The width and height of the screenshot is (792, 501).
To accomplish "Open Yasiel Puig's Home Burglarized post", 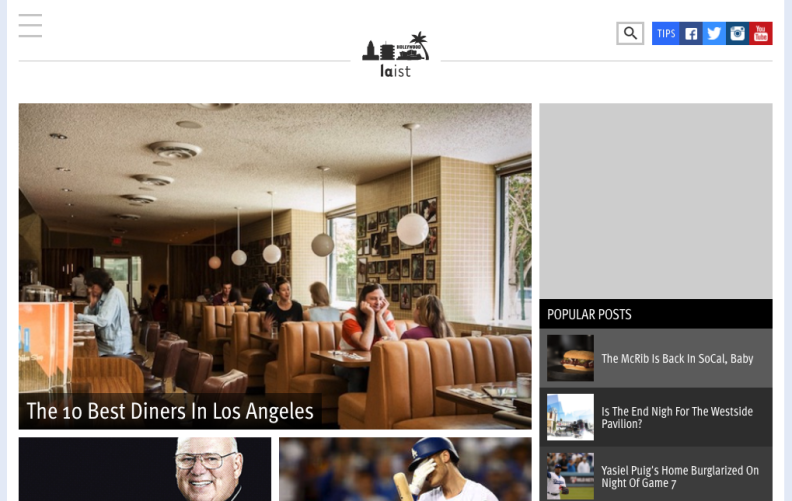I will tap(680, 477).
